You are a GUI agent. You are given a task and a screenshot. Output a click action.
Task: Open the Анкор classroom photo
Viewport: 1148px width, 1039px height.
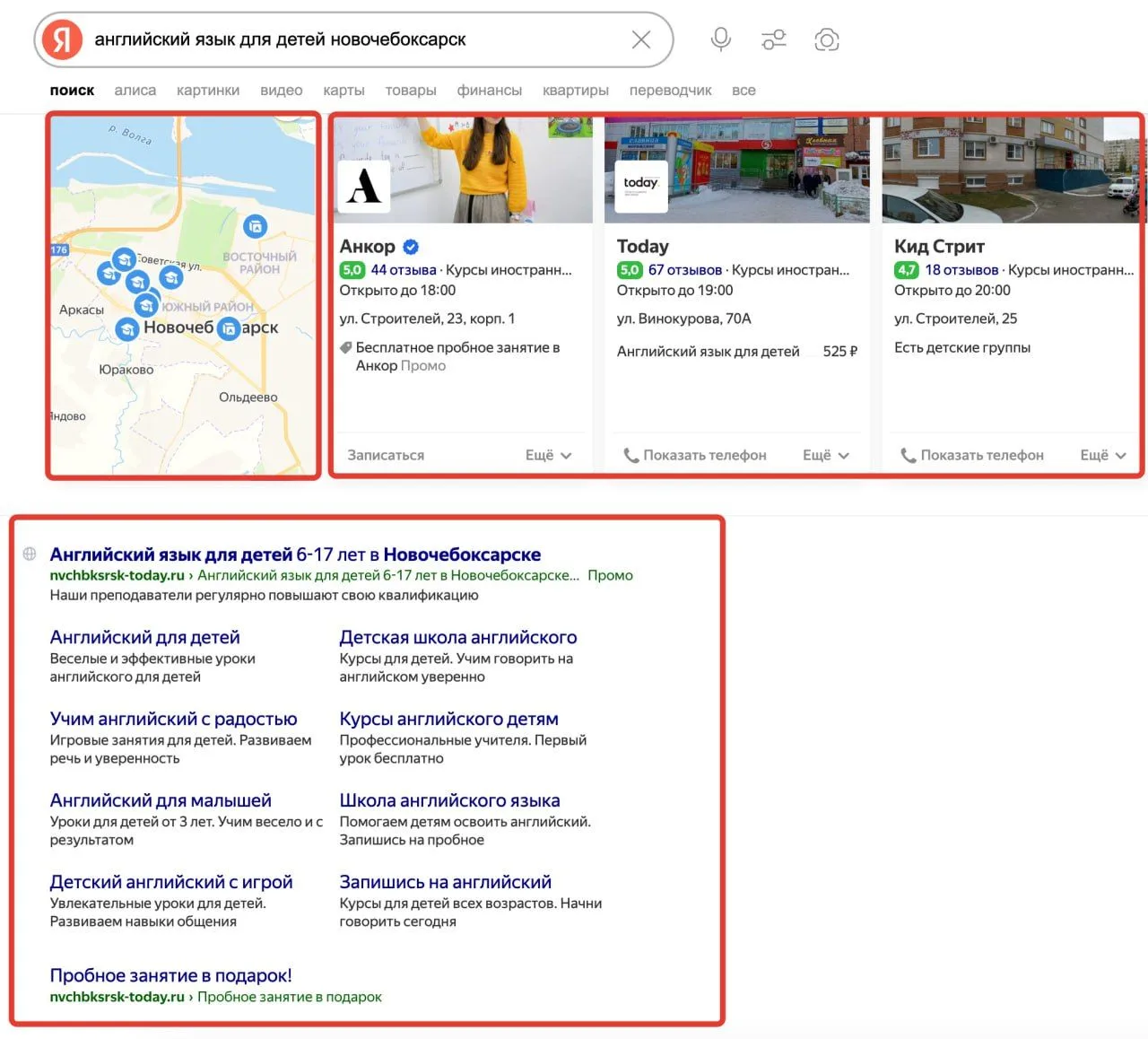[x=463, y=170]
